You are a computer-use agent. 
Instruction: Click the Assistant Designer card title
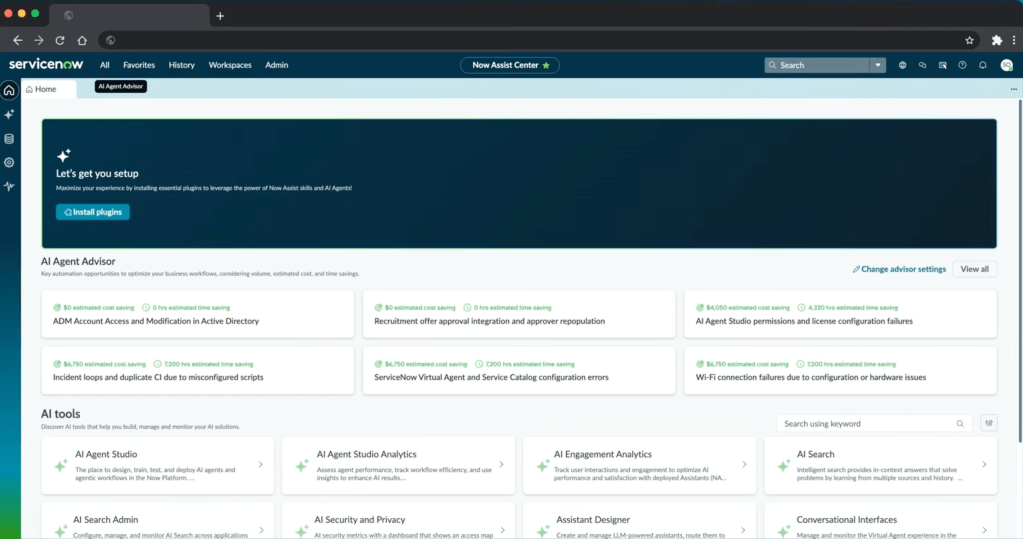593,519
